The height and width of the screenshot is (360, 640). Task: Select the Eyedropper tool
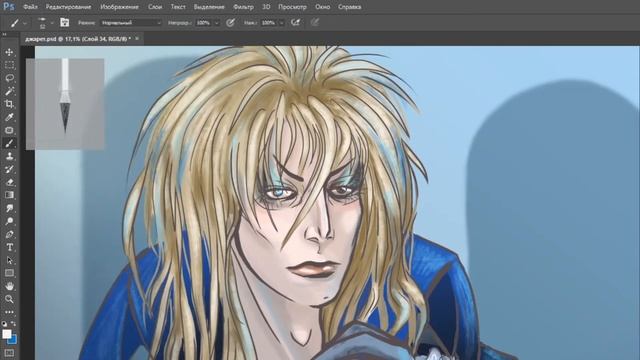click(9, 117)
